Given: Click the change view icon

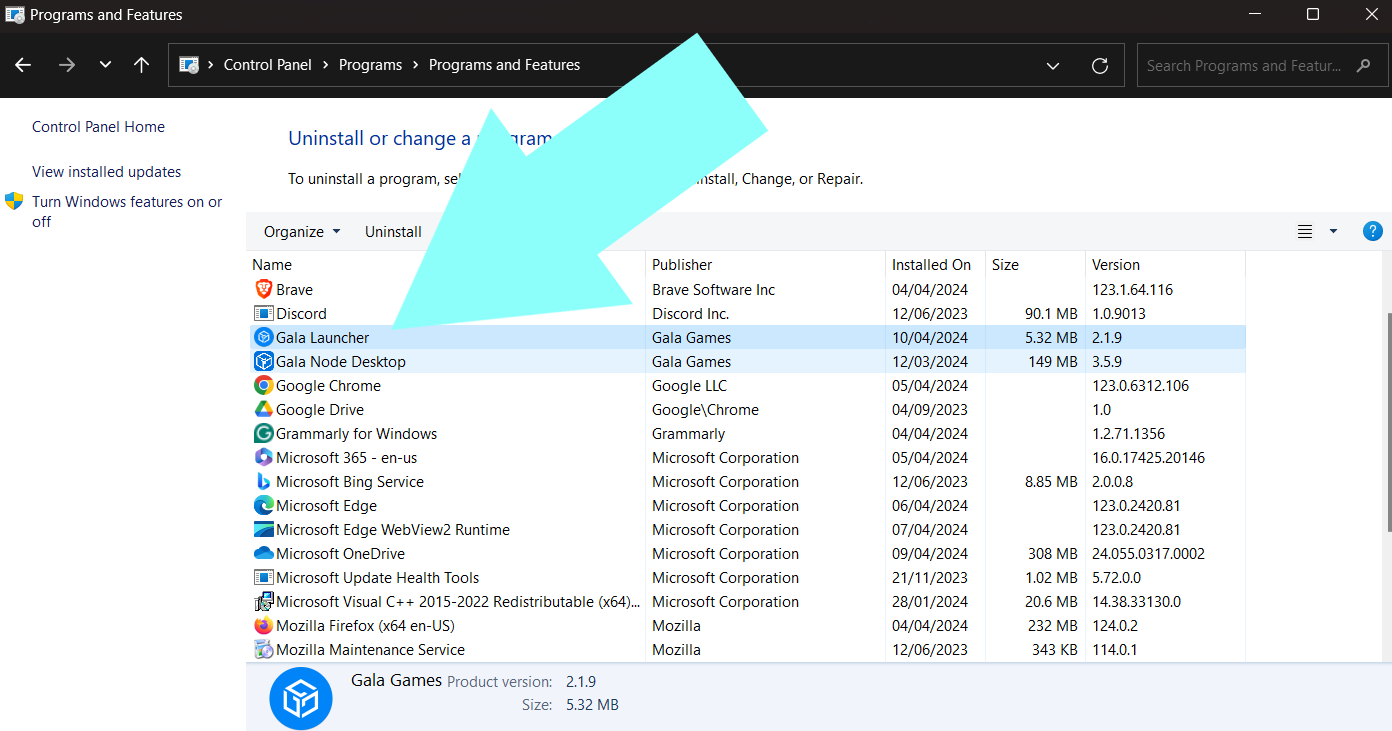Looking at the screenshot, I should coord(1304,231).
